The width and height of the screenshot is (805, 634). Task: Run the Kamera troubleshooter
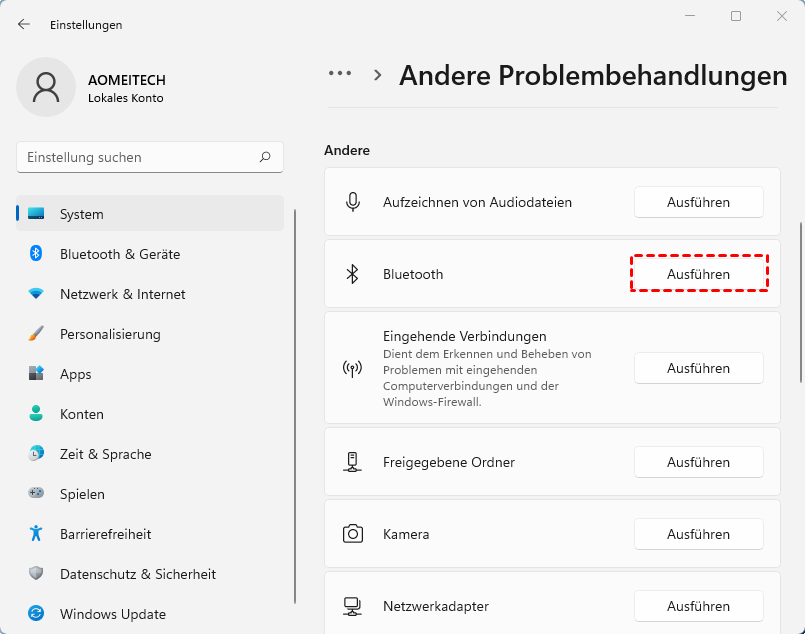click(698, 534)
